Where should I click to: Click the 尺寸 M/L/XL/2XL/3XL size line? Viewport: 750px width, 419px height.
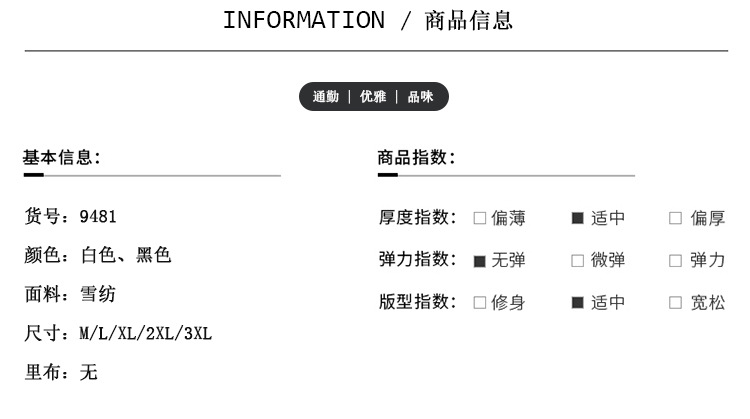[118, 333]
